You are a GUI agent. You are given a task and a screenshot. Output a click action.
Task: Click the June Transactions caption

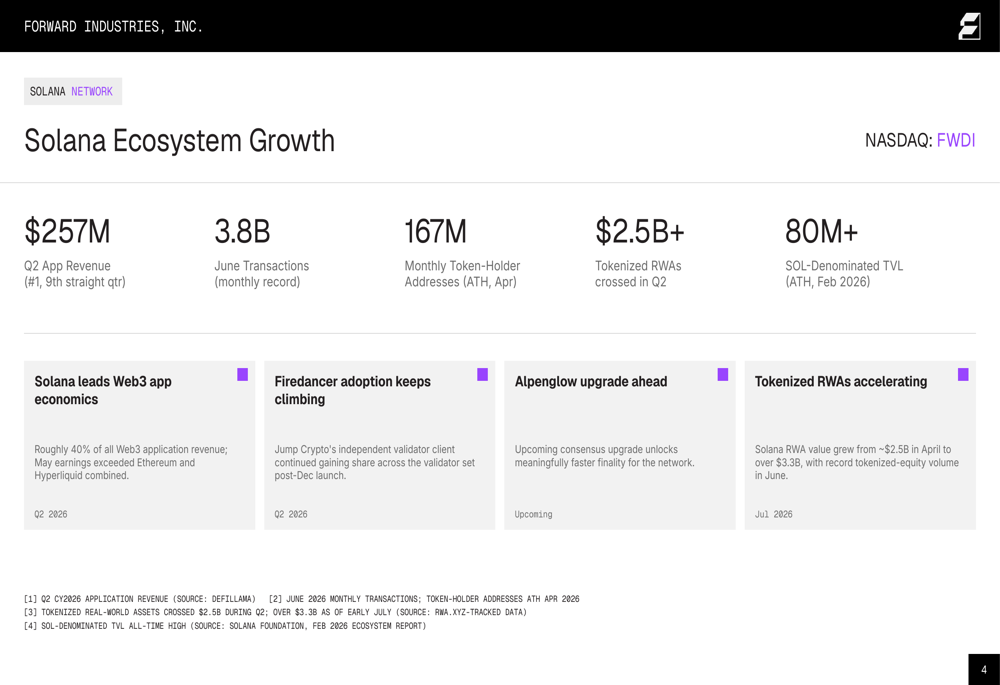261,274
